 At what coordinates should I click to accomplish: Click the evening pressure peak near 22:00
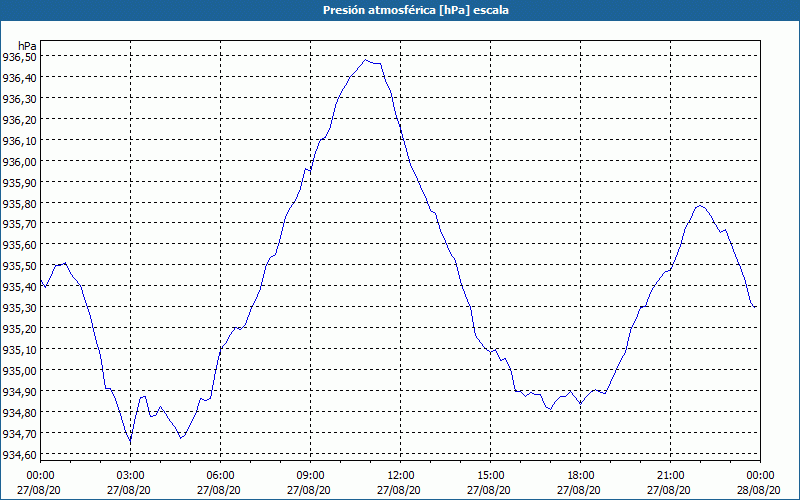click(x=699, y=206)
